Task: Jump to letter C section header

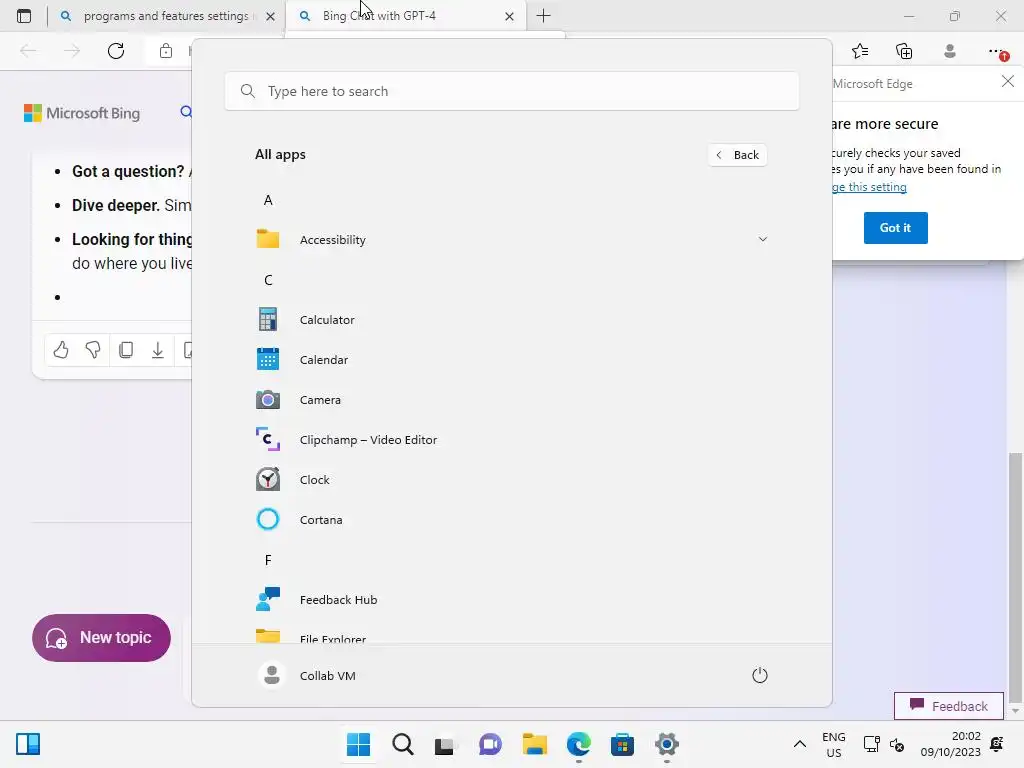Action: pos(268,280)
